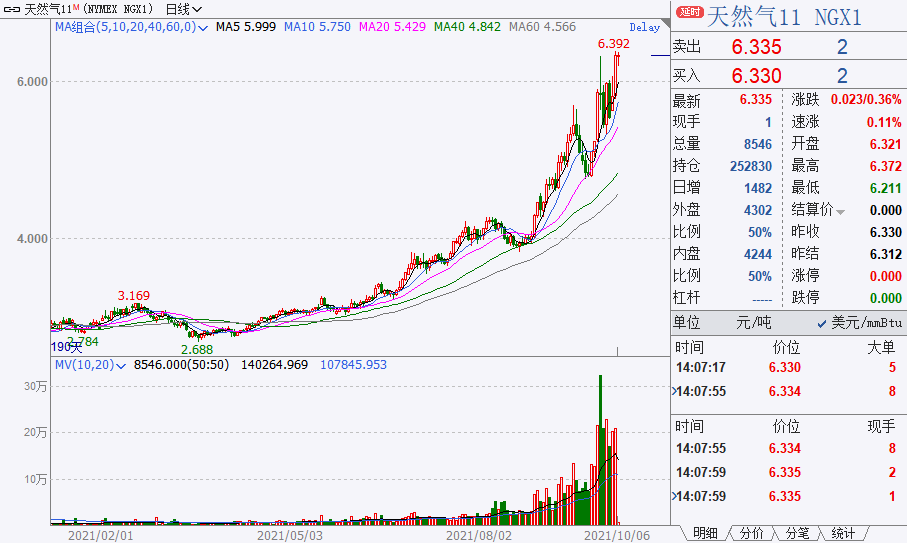This screenshot has height=543, width=907.
Task: Click the 10万 volume axis label
Action: pyautogui.click(x=36, y=479)
